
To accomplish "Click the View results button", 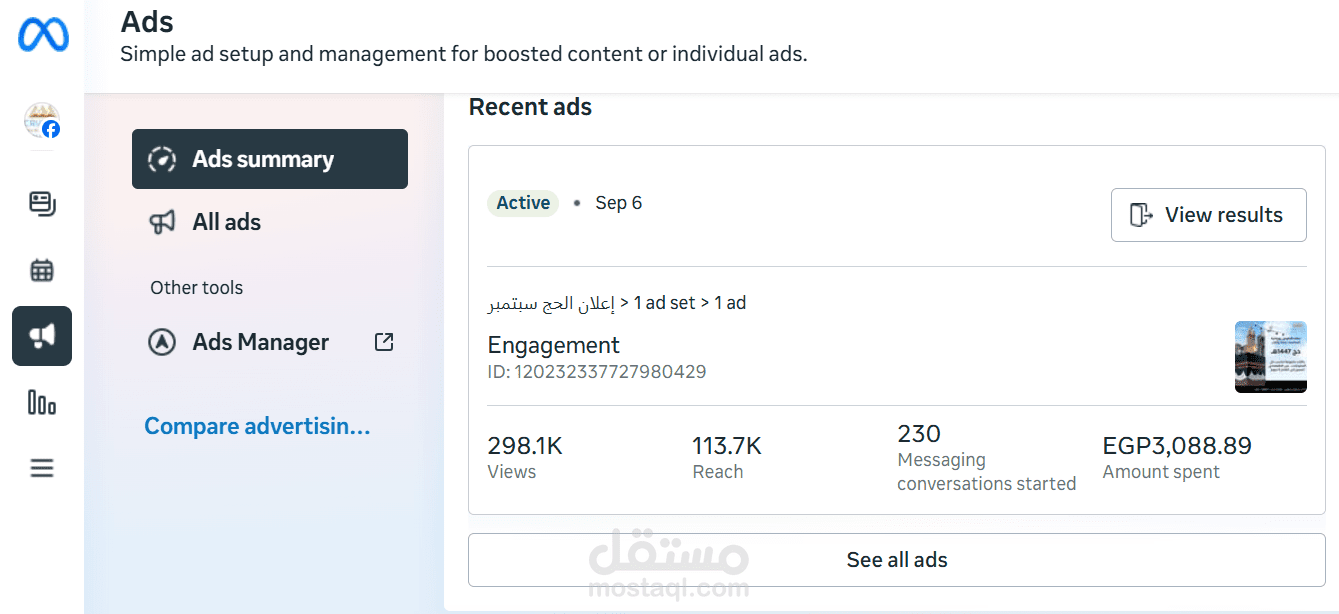I will tap(1208, 214).
